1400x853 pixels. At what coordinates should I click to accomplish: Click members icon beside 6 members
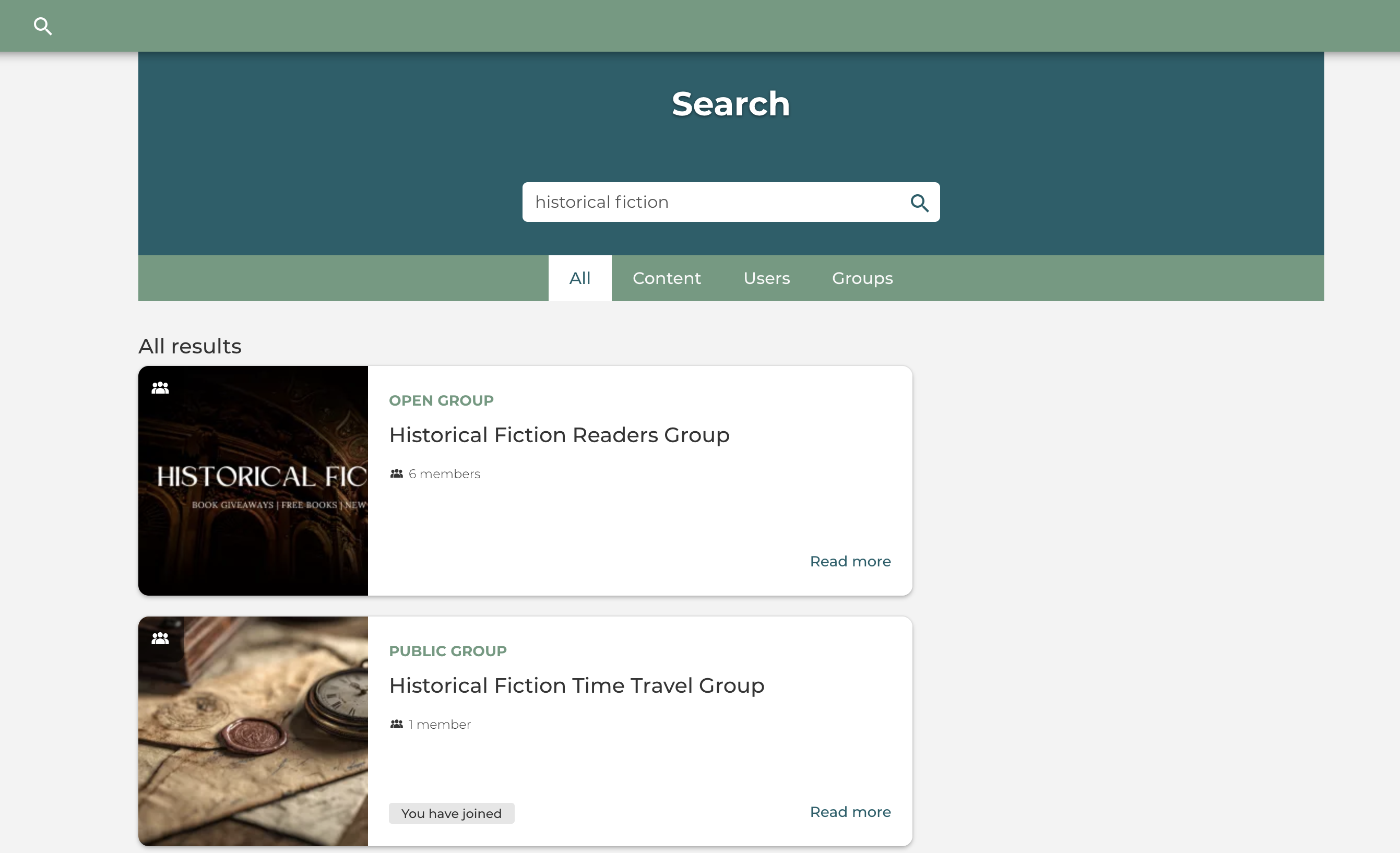coord(397,473)
